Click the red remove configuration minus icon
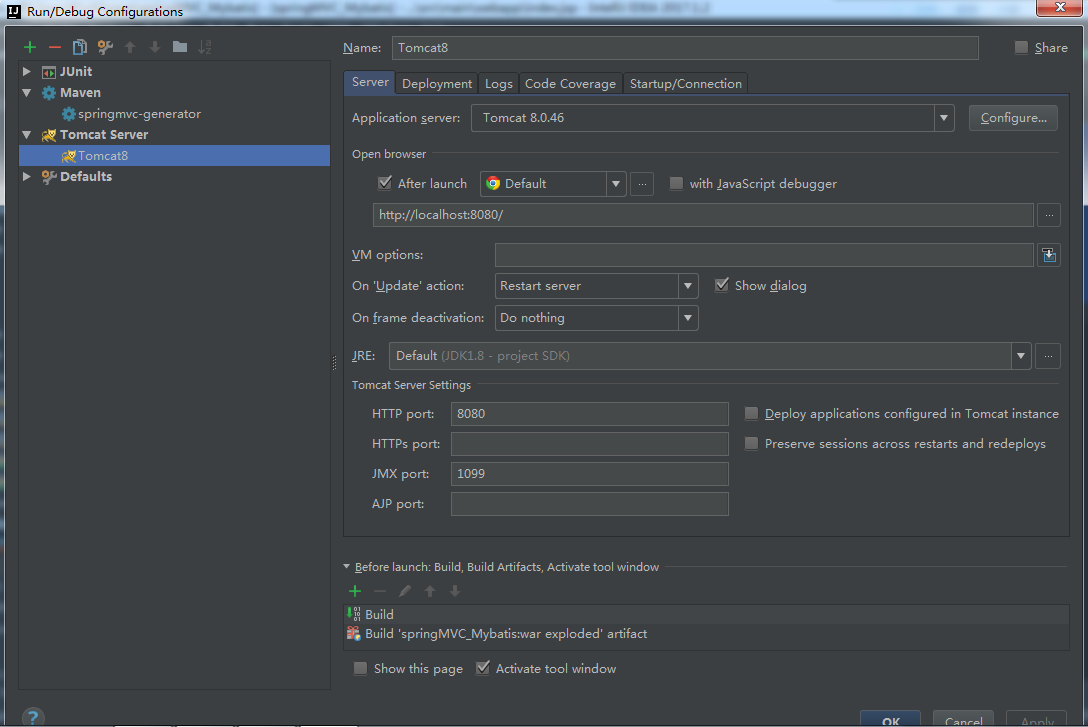Screen dimensions: 1088x727 pos(55,47)
